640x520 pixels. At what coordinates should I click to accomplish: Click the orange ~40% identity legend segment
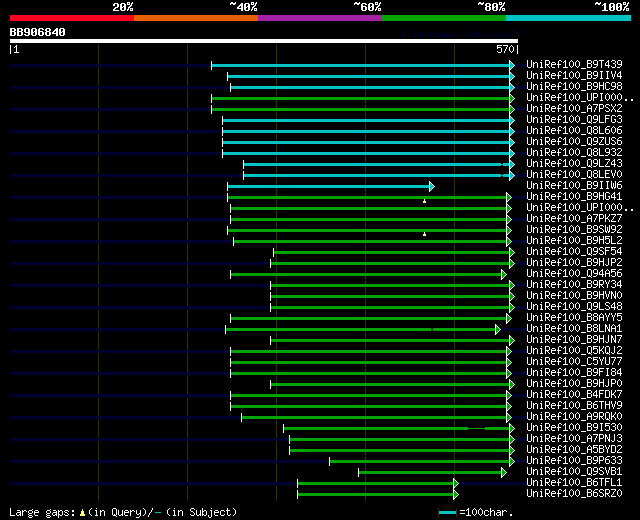pyautogui.click(x=196, y=18)
